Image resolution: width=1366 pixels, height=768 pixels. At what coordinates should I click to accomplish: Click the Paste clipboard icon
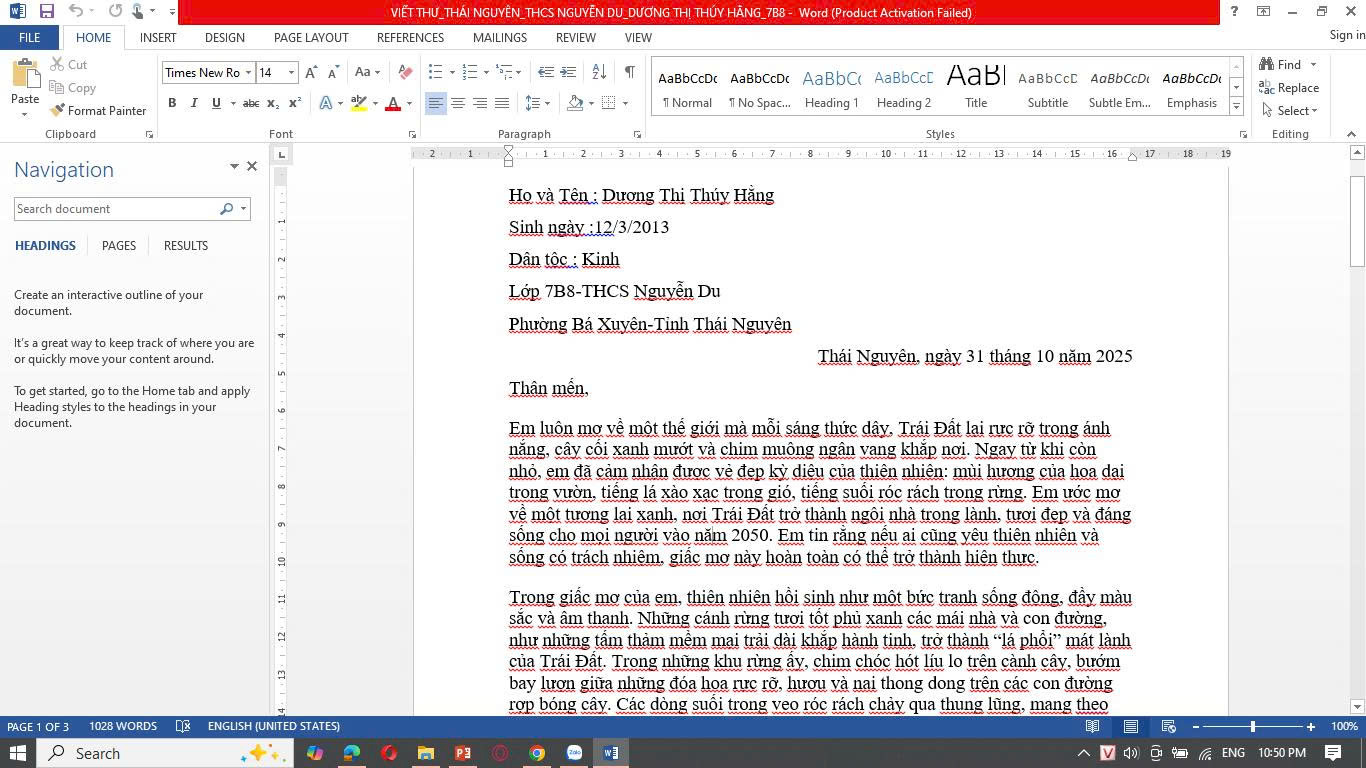tap(25, 75)
